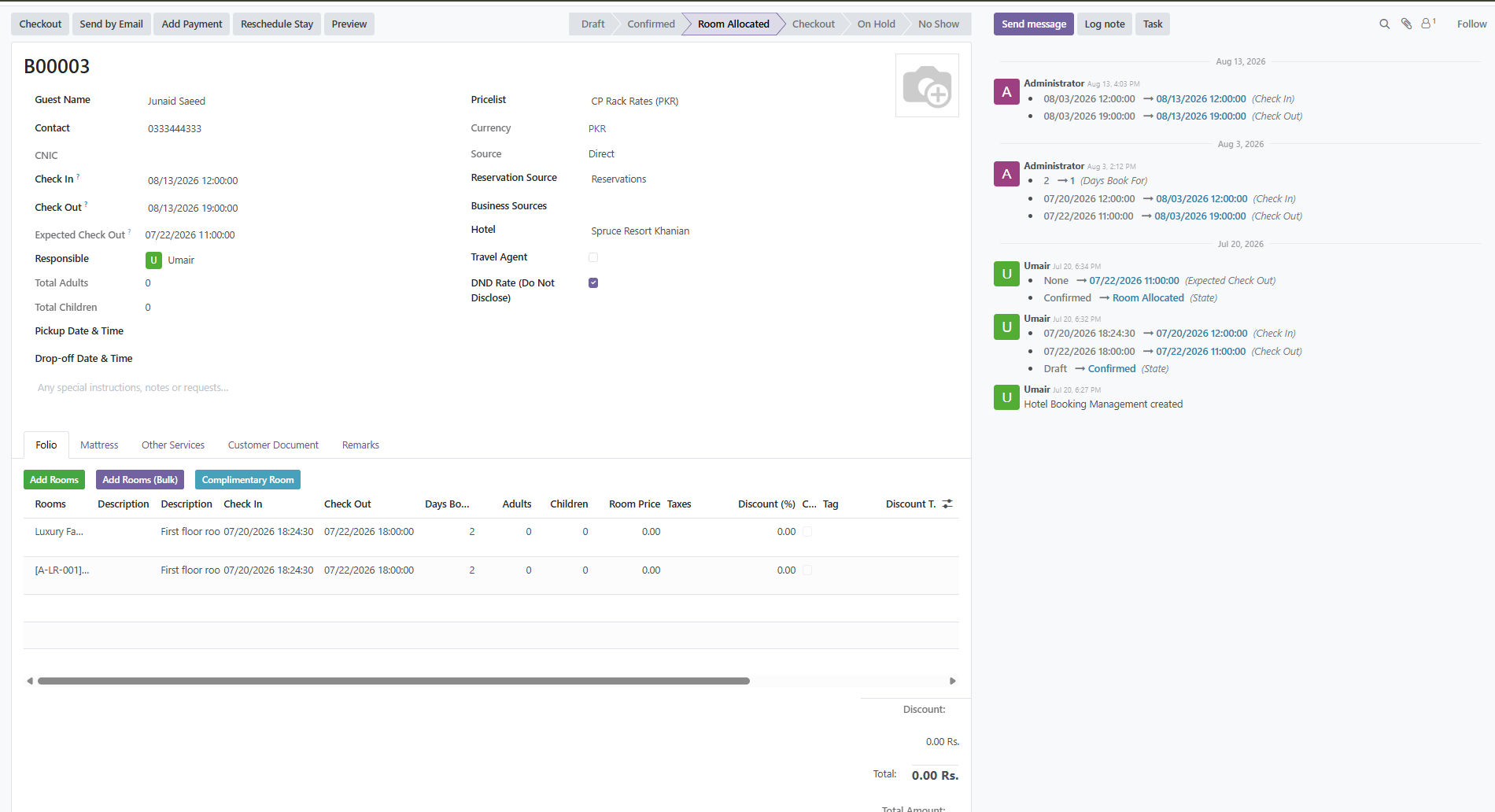Click Add Payment button

(x=192, y=24)
